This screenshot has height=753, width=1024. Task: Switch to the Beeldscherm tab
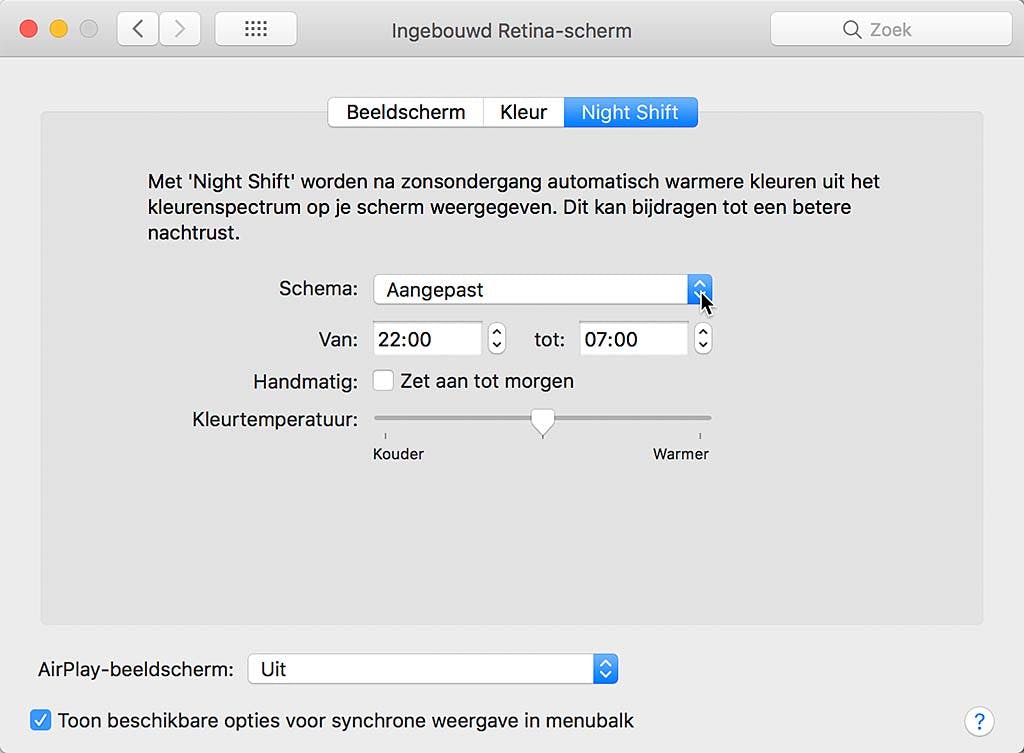tap(406, 112)
